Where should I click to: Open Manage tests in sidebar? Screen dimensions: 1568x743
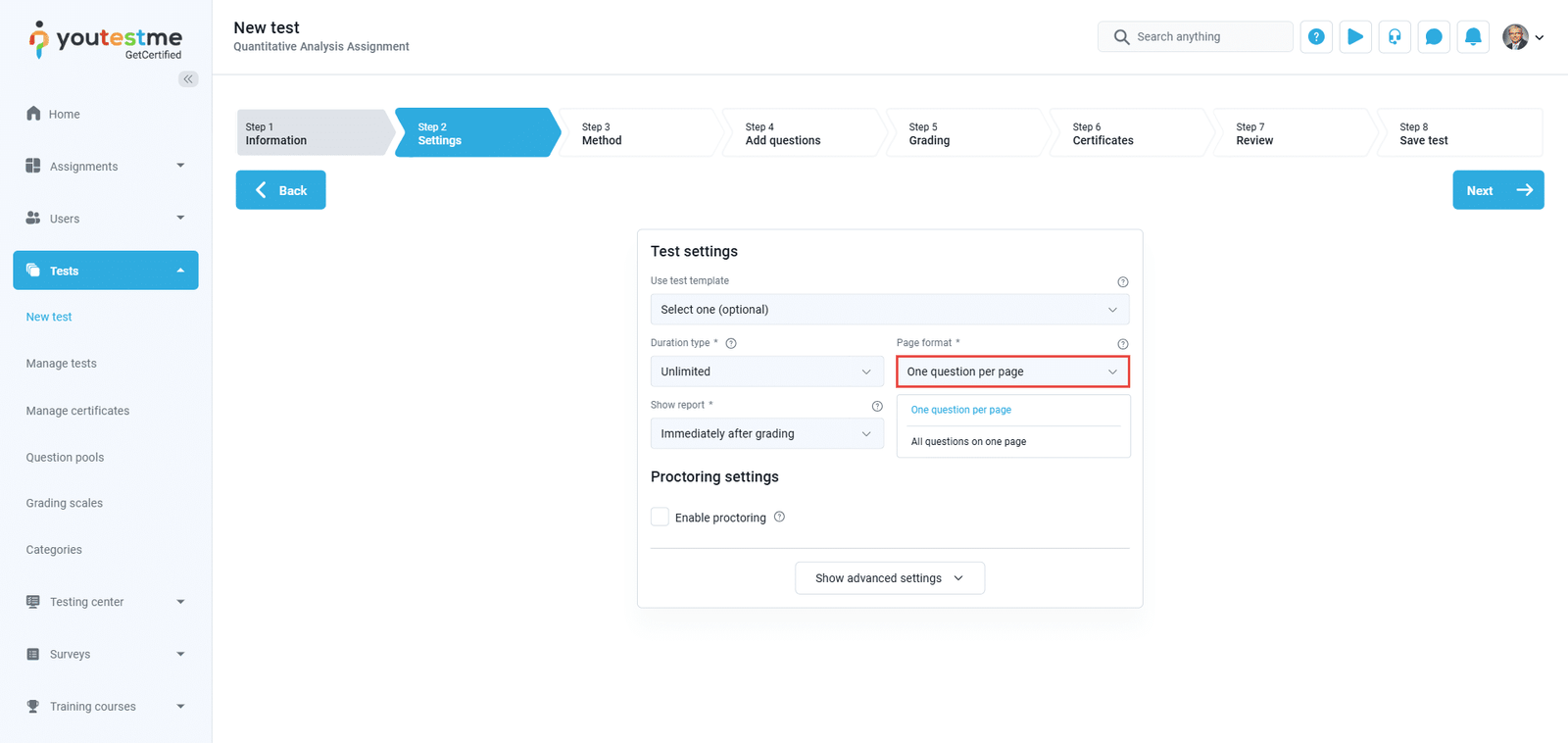click(x=62, y=364)
